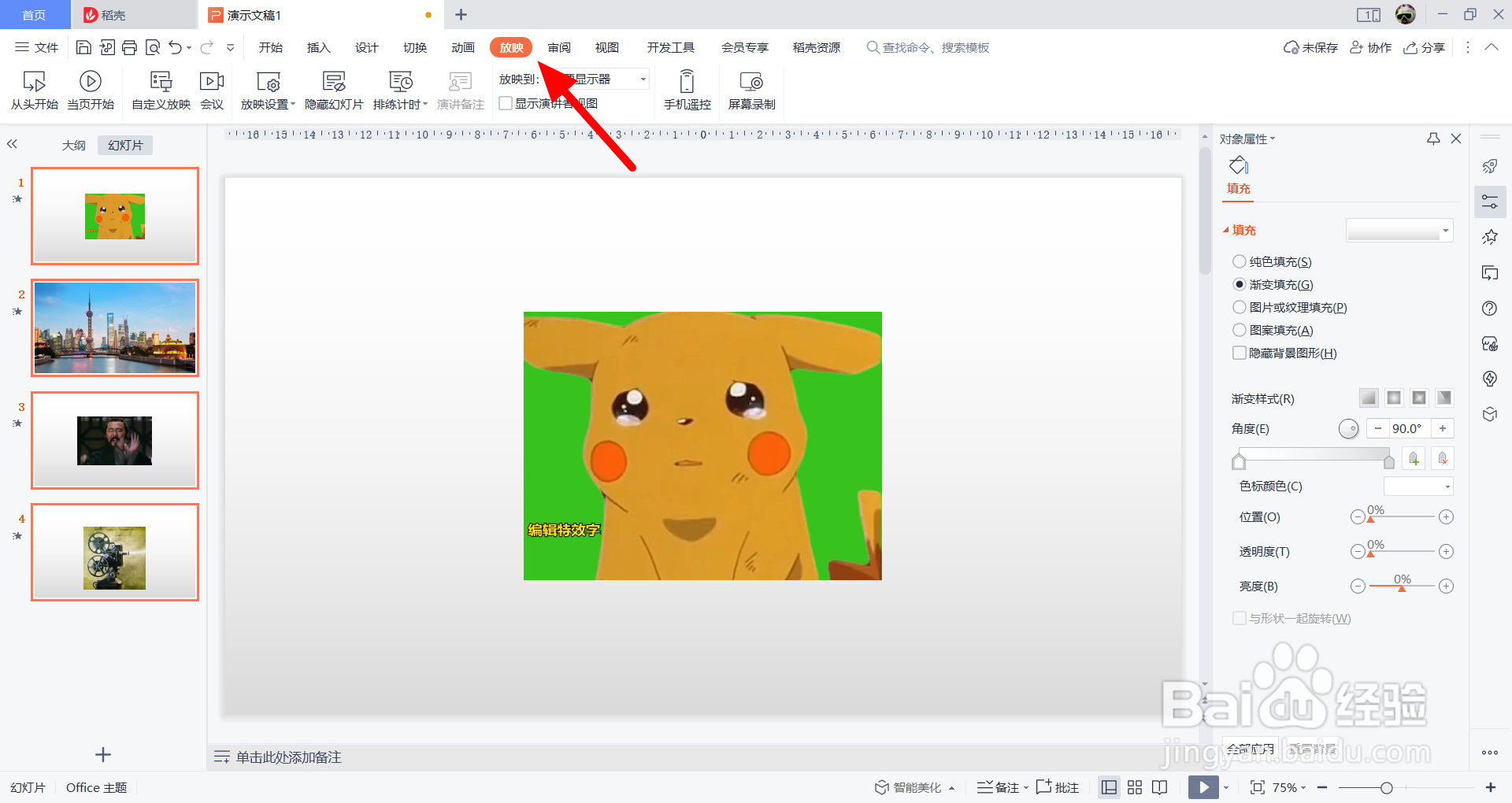Open the 文件 menu

tap(37, 47)
